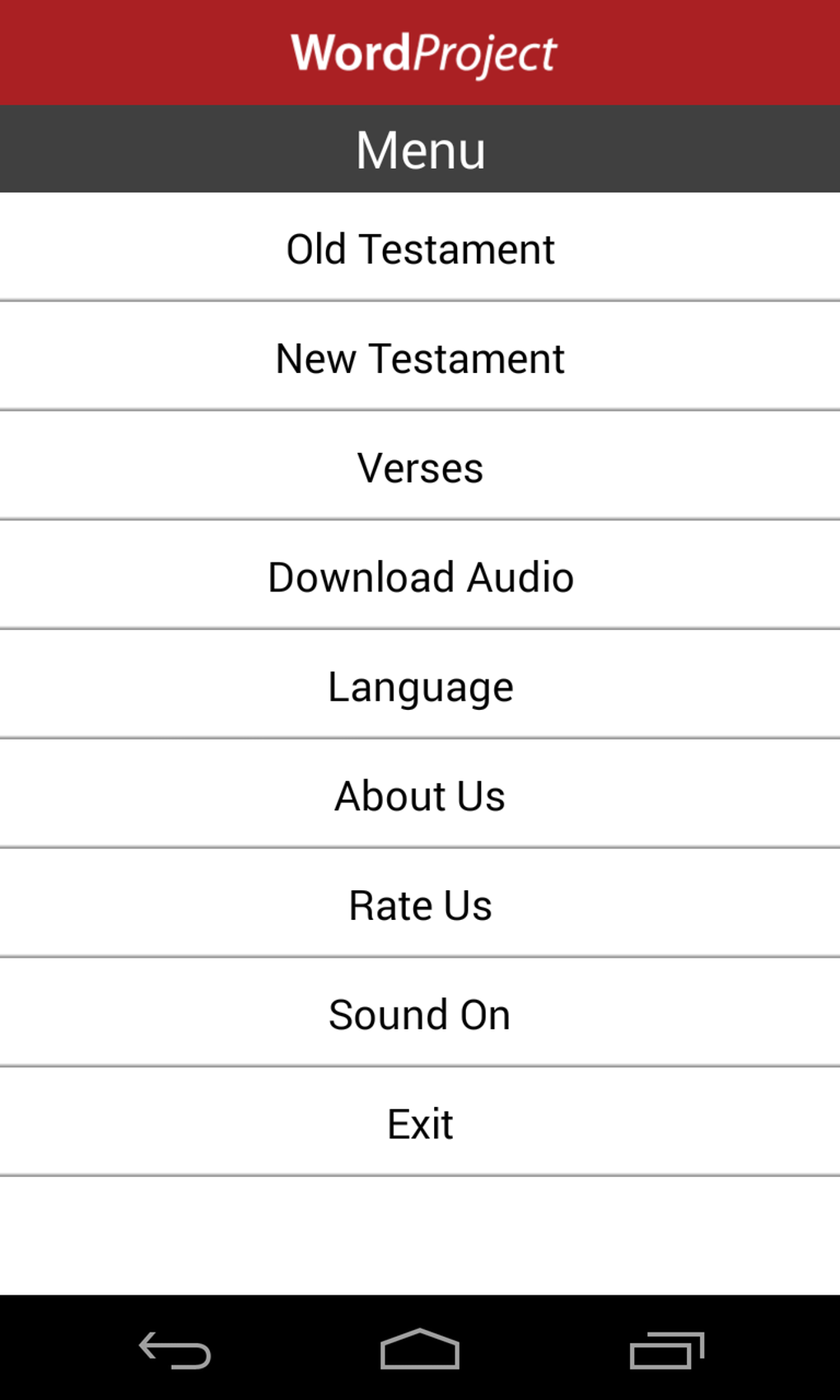Viewport: 840px width, 1400px height.
Task: Tap Rate Us to rate the app
Action: (420, 906)
